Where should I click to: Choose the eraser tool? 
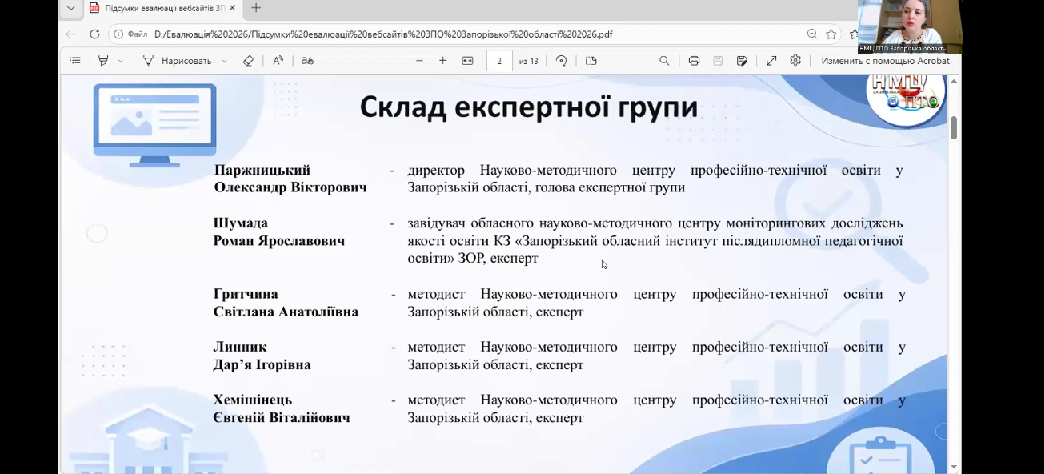click(249, 61)
